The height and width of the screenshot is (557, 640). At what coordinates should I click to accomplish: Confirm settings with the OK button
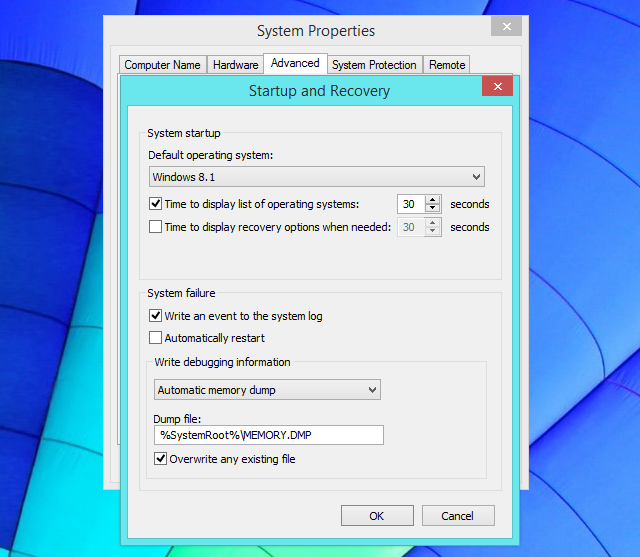[x=377, y=516]
